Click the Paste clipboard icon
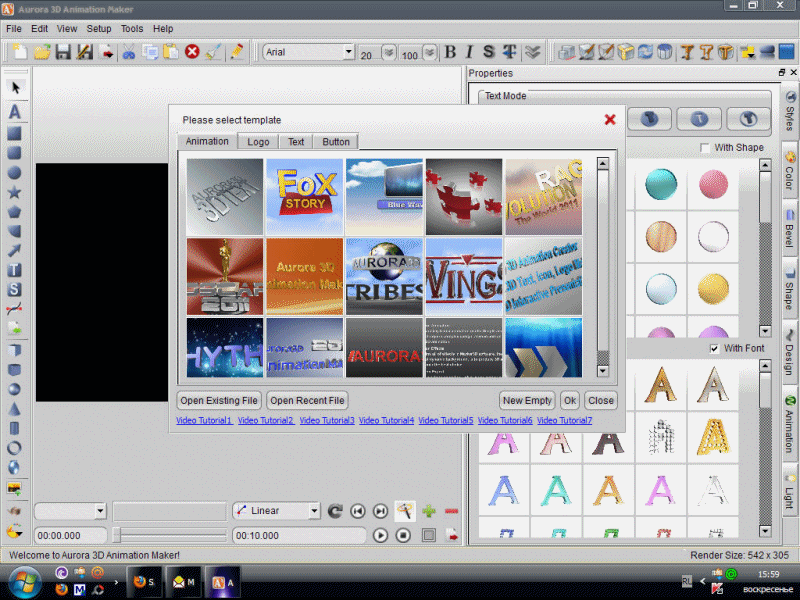This screenshot has width=800, height=600. click(171, 52)
